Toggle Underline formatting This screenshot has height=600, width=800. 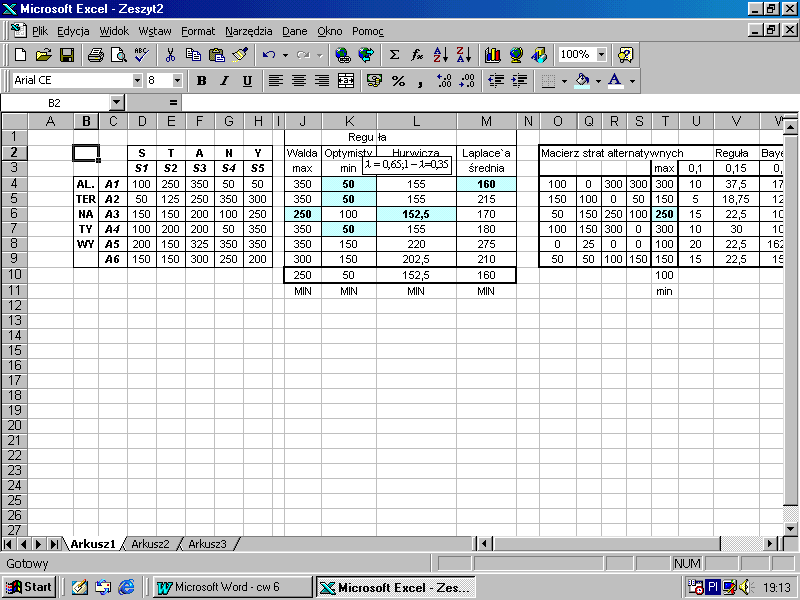pyautogui.click(x=245, y=80)
